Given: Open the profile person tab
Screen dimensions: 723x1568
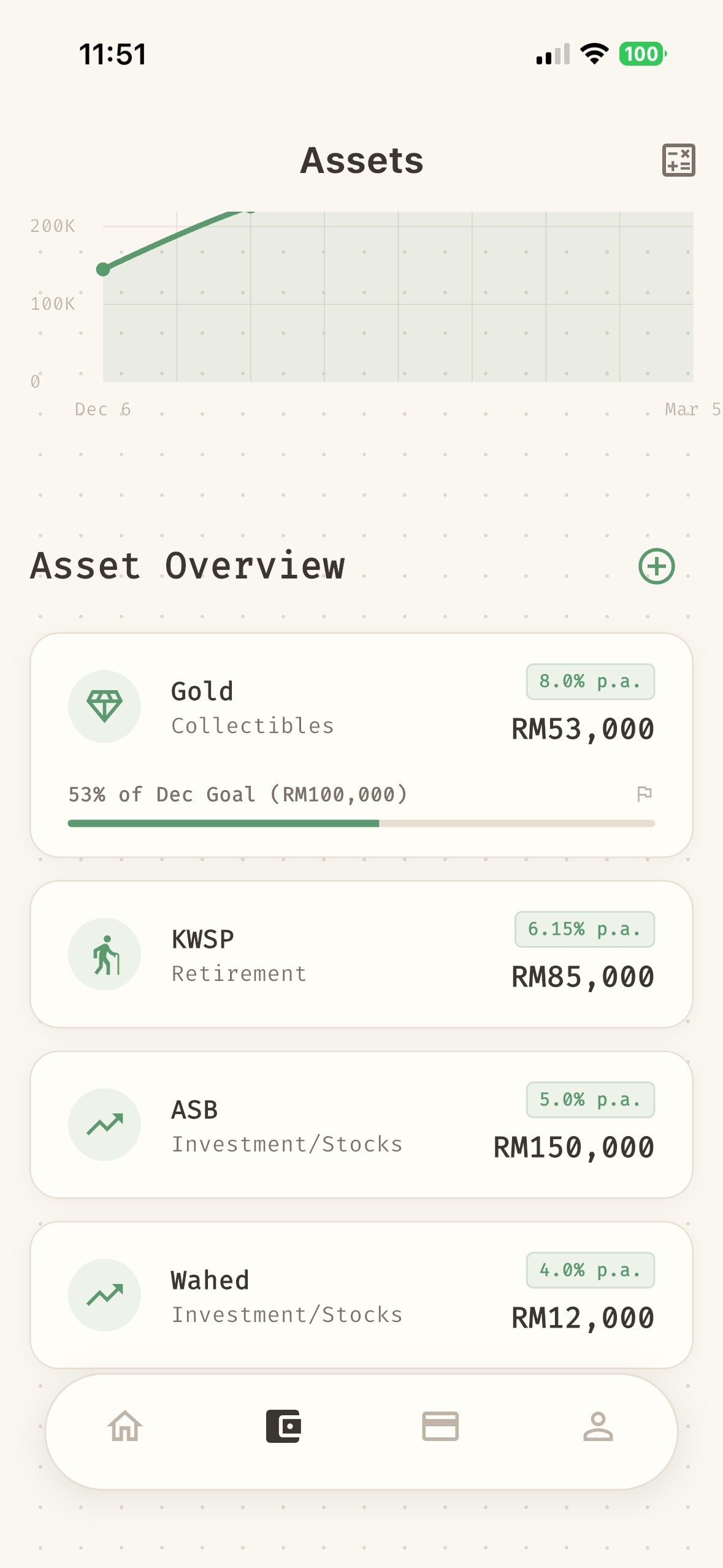Looking at the screenshot, I should click(x=598, y=1426).
